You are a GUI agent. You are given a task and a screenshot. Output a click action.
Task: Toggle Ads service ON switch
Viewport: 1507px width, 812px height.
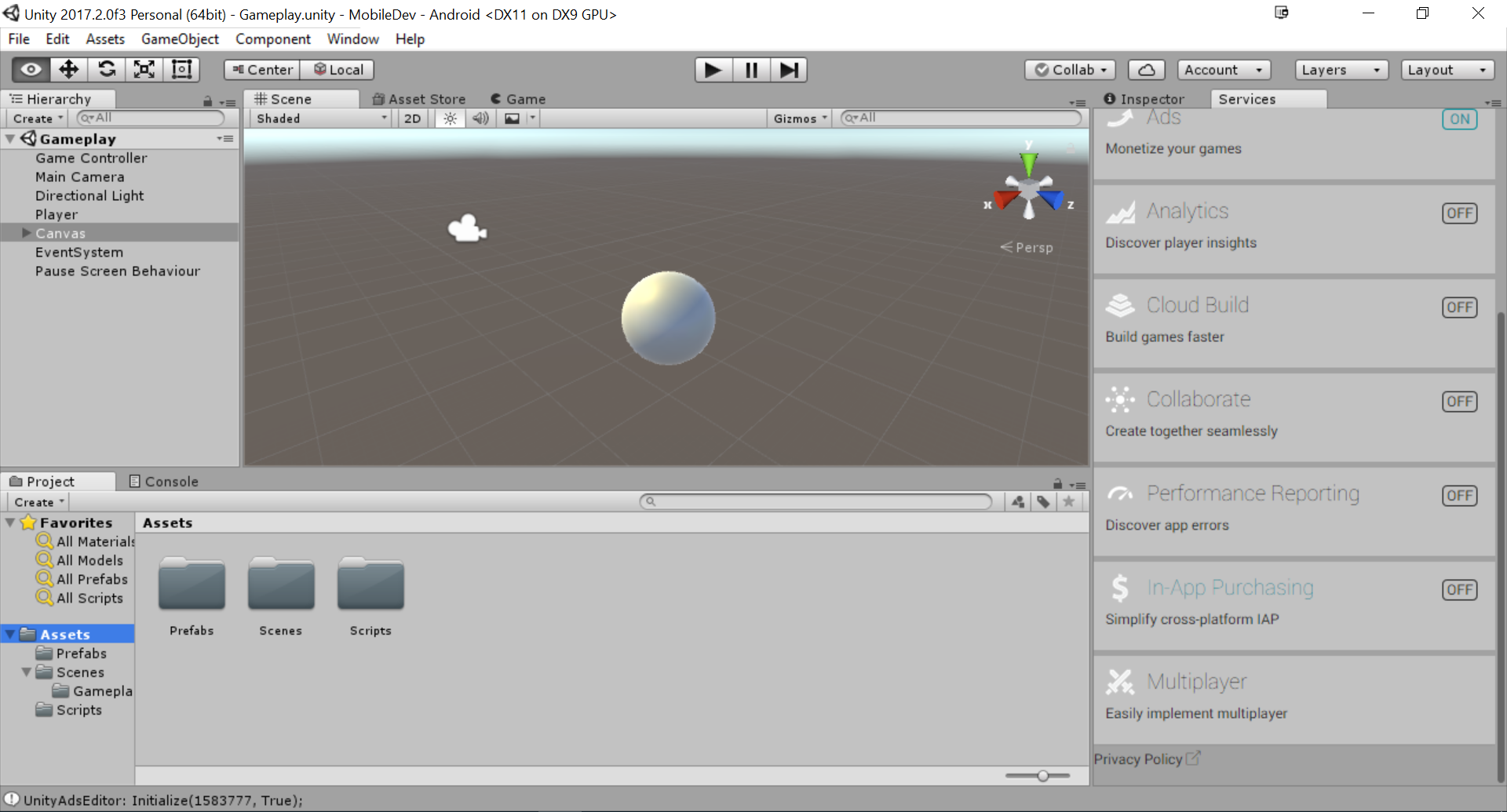(1459, 119)
